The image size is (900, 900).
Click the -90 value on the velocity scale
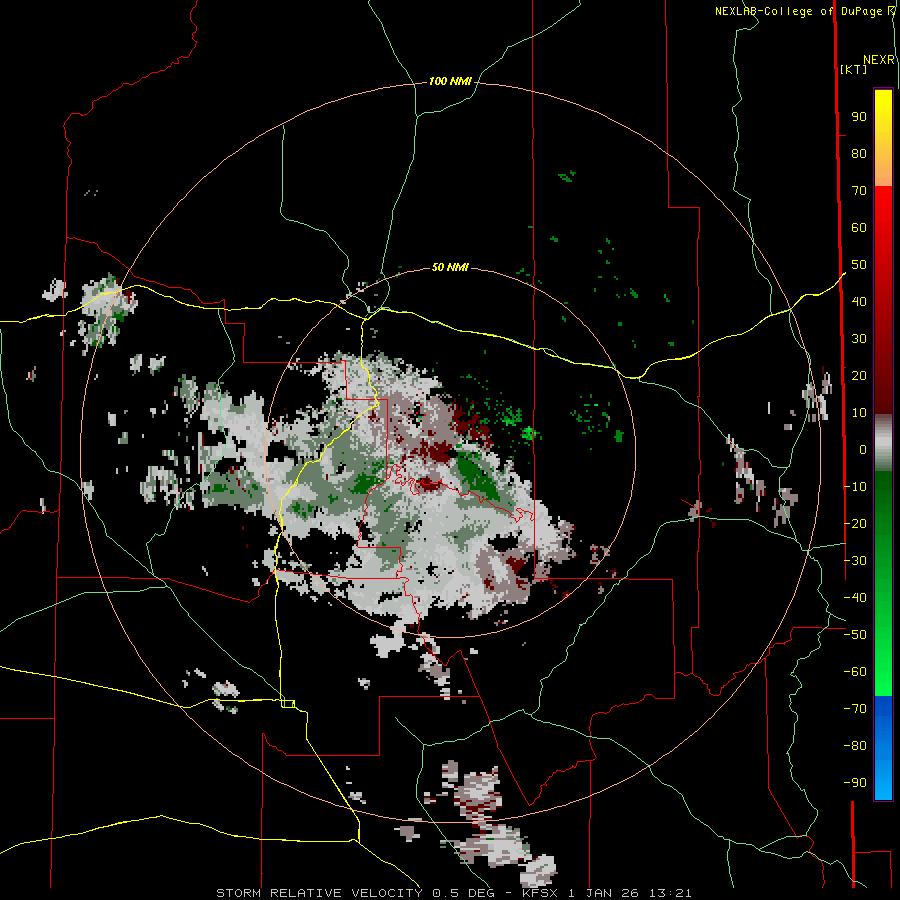point(855,782)
